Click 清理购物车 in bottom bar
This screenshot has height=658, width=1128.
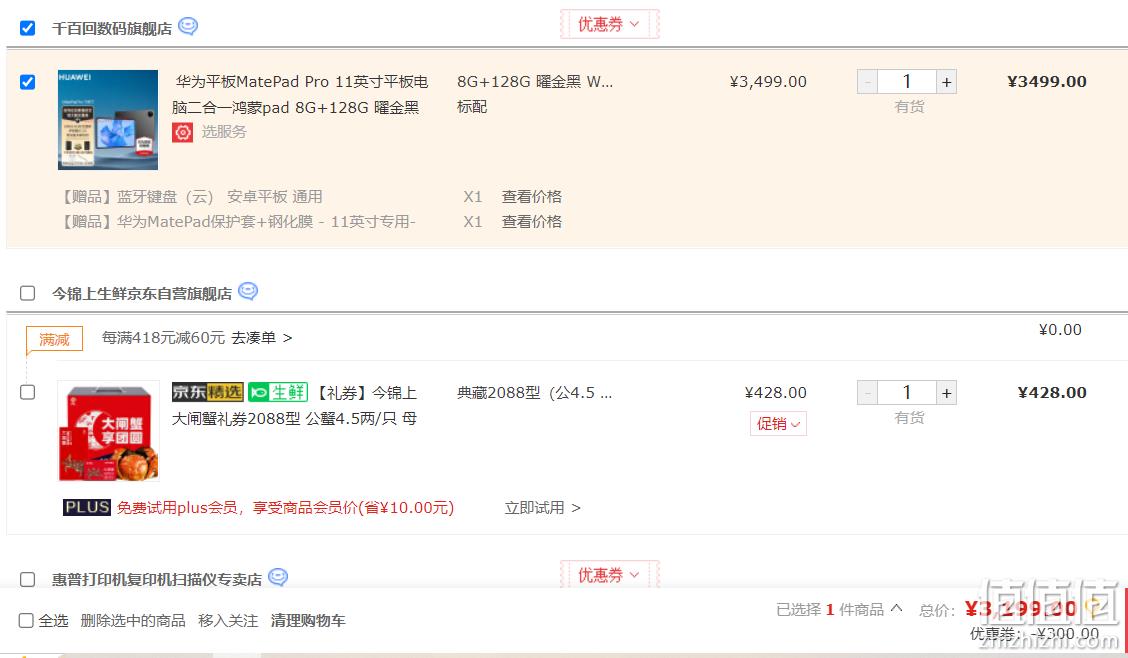(308, 621)
